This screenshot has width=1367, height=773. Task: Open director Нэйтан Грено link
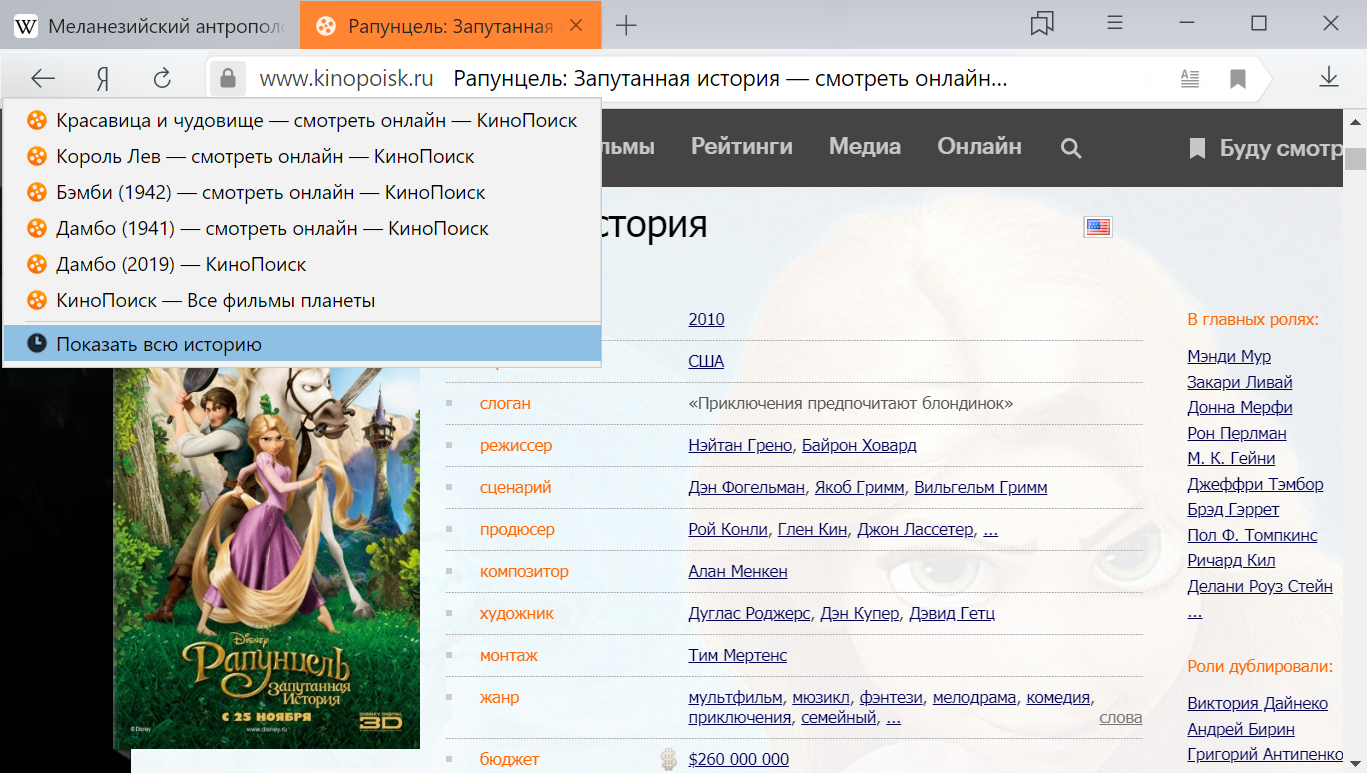[740, 445]
